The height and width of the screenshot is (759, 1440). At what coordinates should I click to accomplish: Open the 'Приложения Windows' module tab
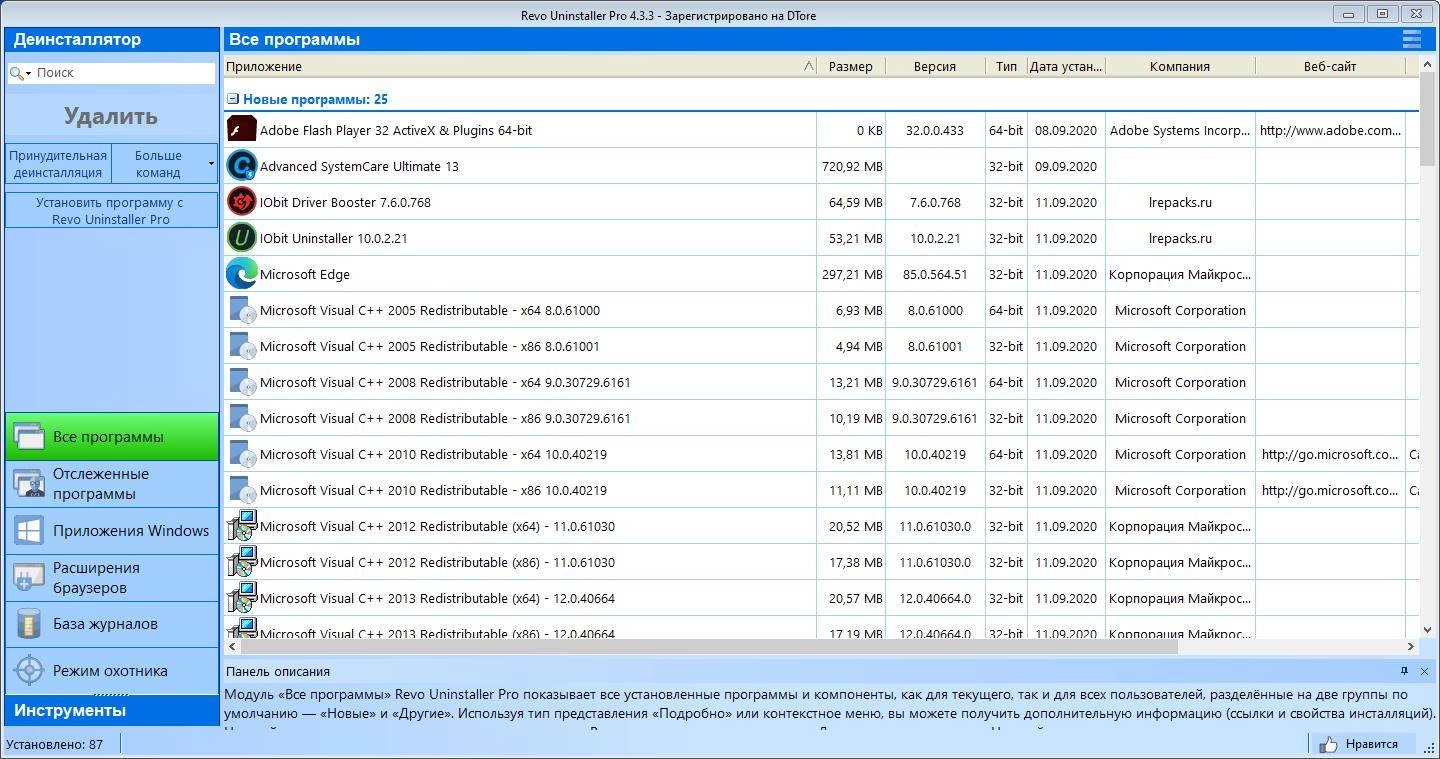(112, 530)
